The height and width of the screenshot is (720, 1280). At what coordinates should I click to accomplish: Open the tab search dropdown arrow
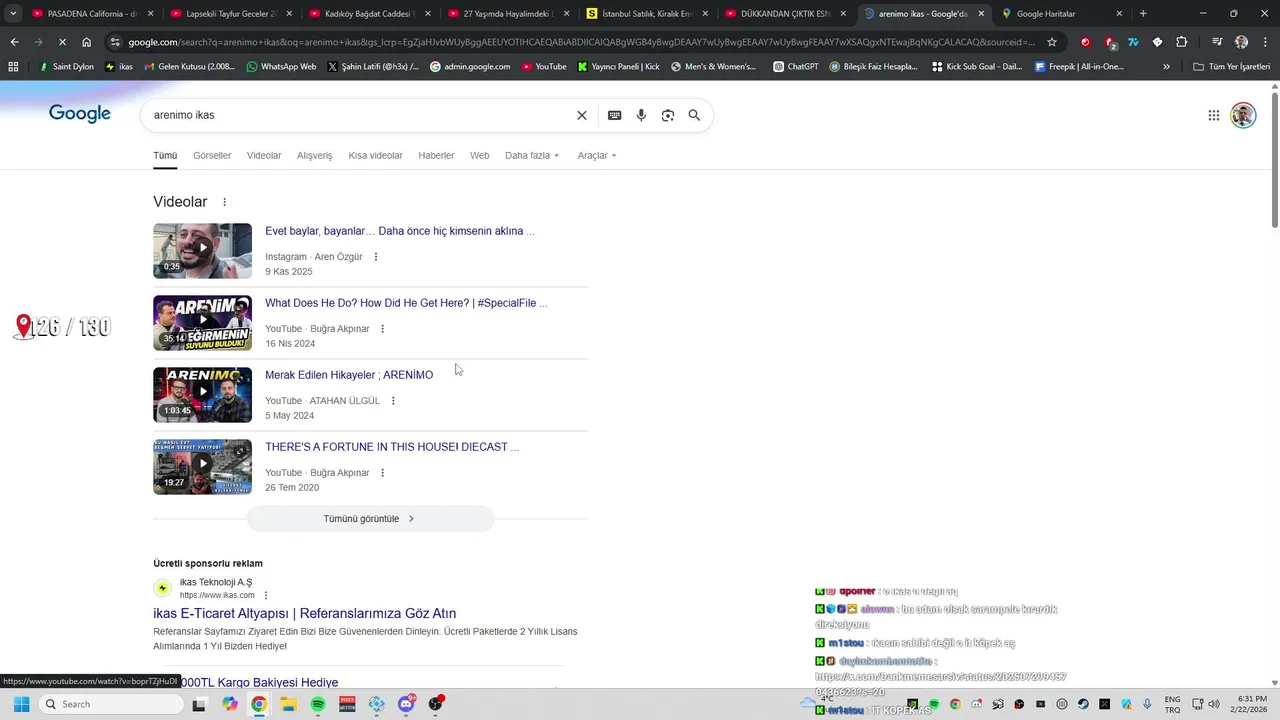point(13,14)
